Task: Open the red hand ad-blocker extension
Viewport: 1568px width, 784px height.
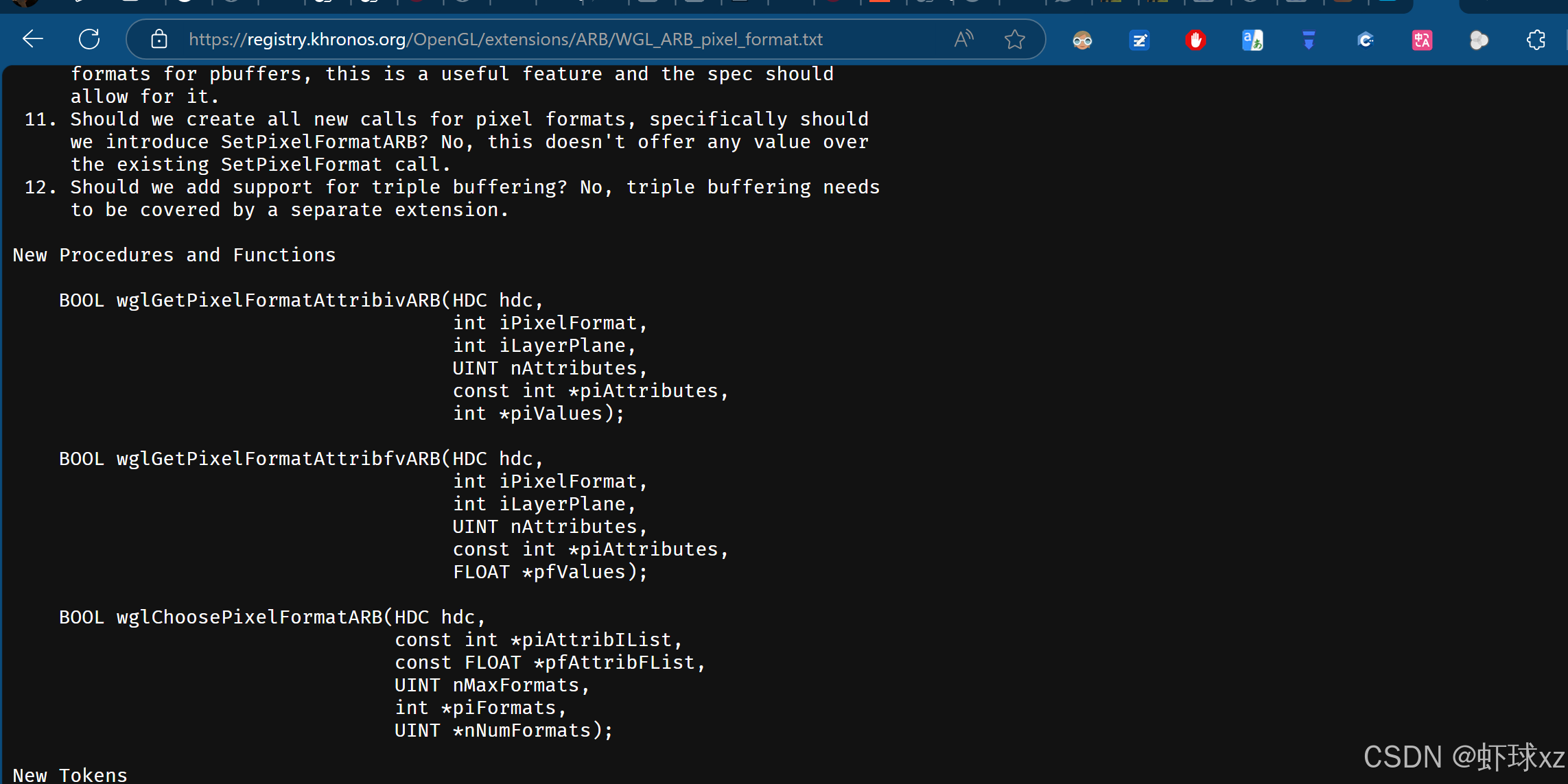Action: point(1195,40)
